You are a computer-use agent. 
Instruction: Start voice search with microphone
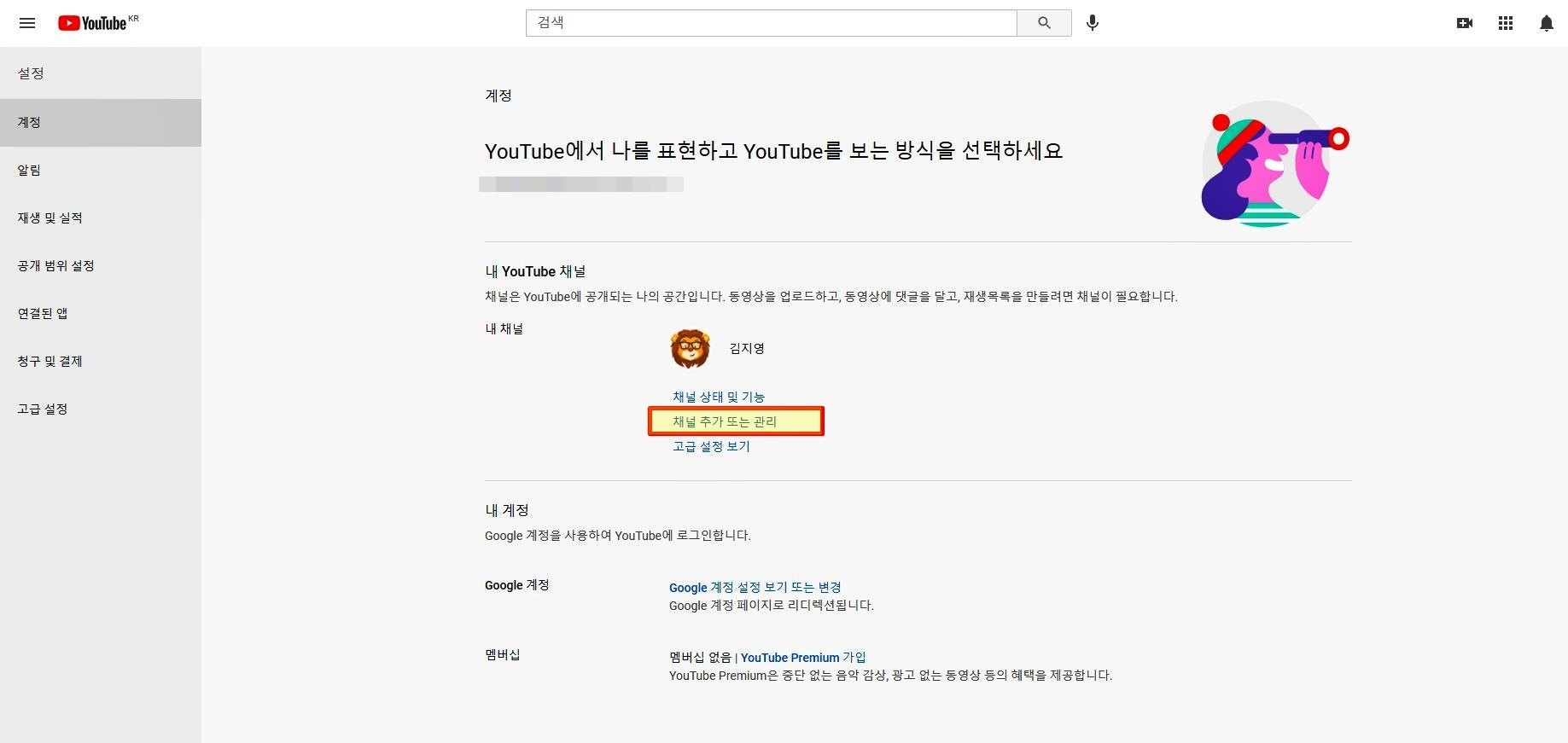1093,23
